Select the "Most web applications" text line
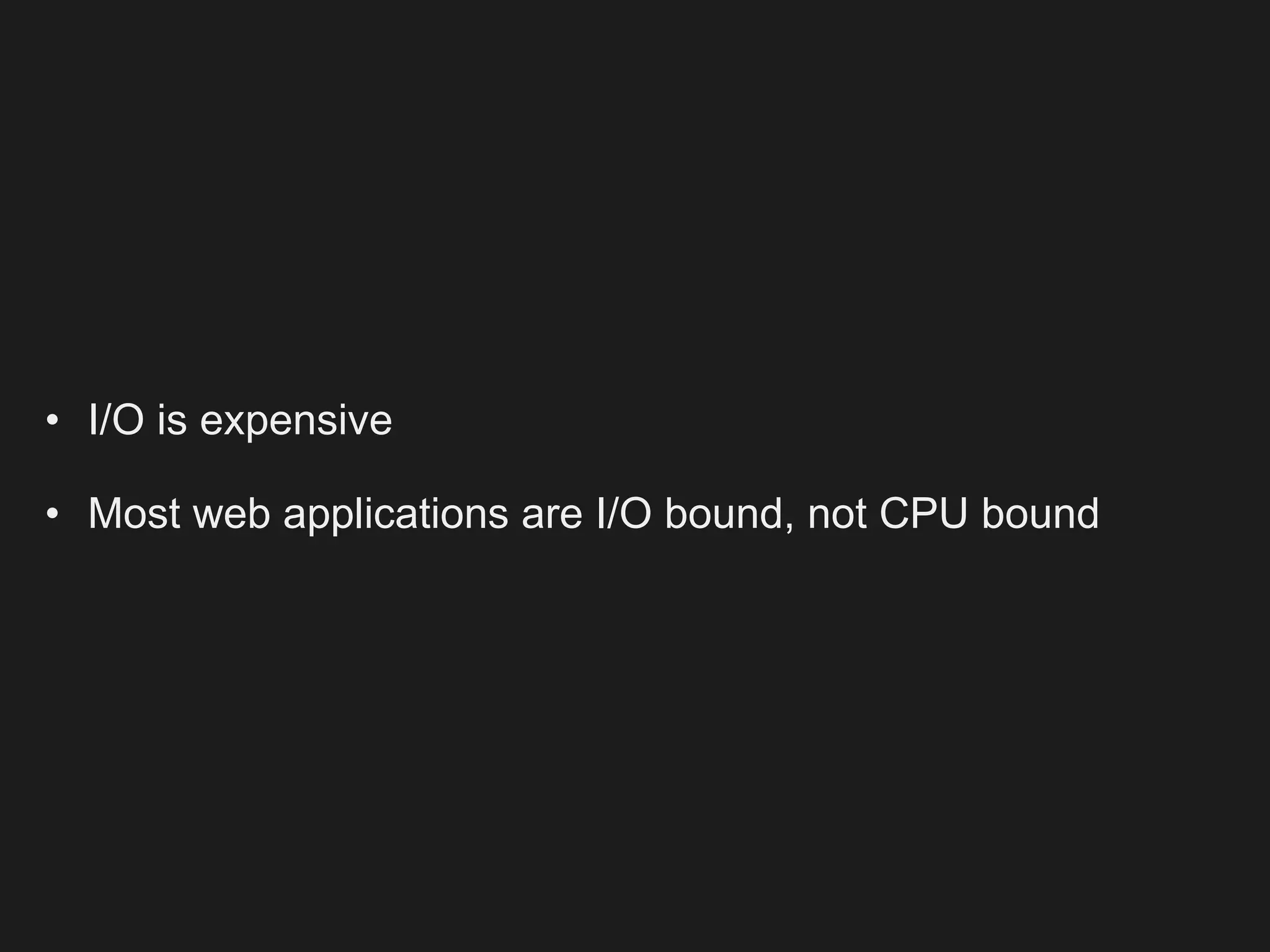 pos(593,515)
